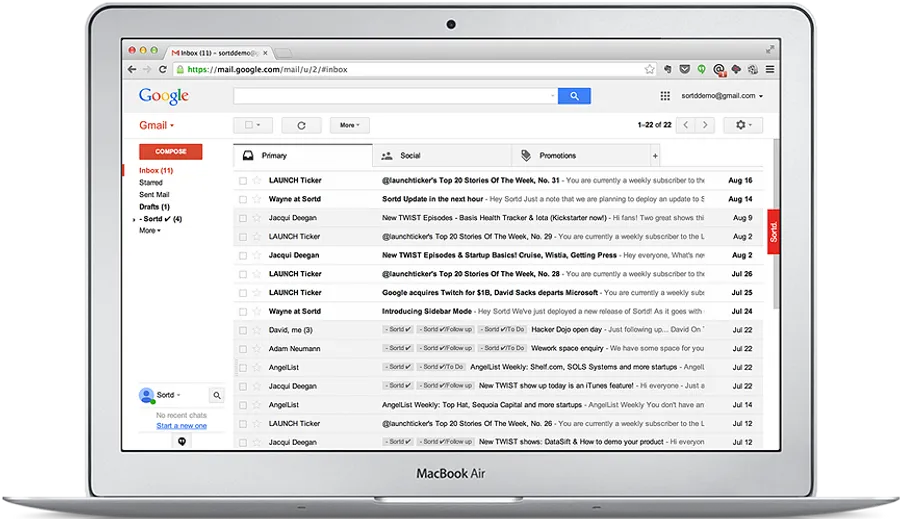Click the blue search button

[574, 96]
